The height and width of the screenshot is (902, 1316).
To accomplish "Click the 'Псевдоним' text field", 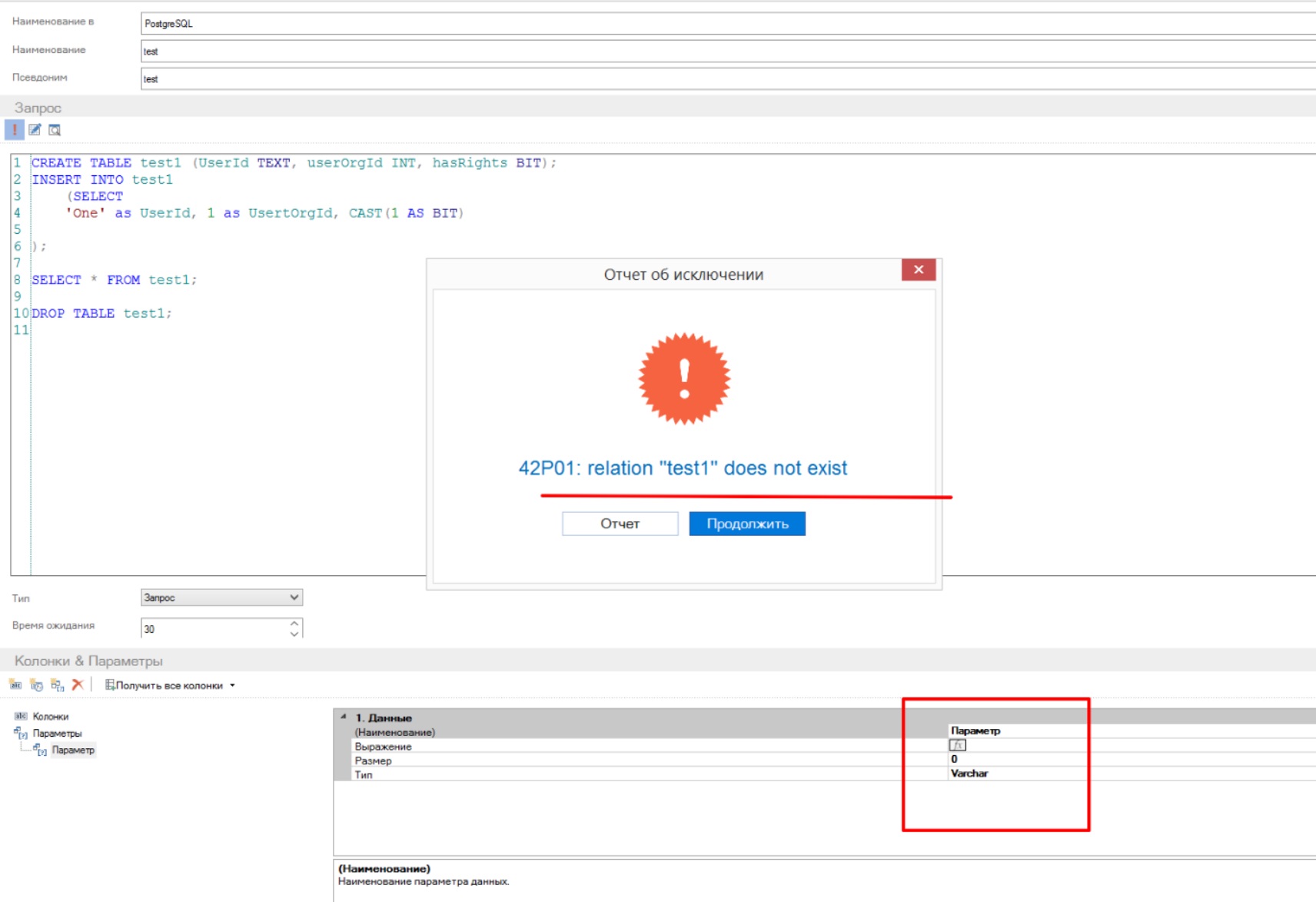I will click(723, 78).
